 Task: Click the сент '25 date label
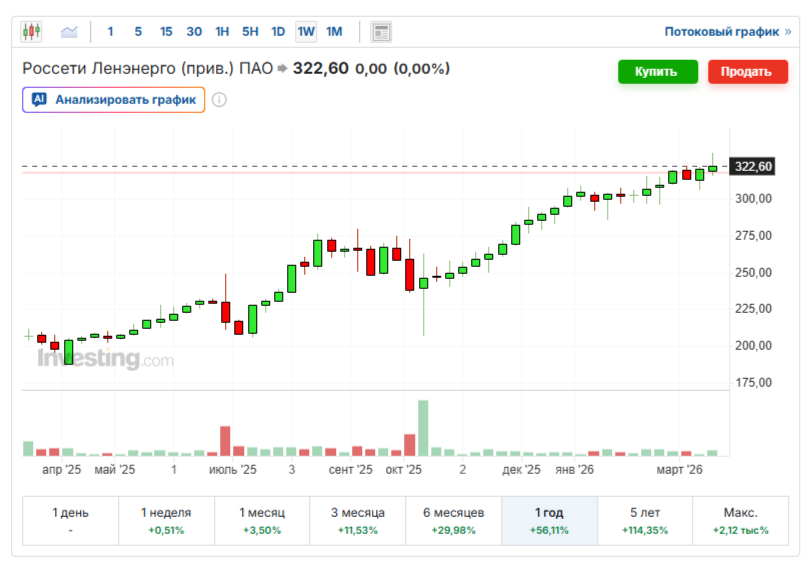350,470
